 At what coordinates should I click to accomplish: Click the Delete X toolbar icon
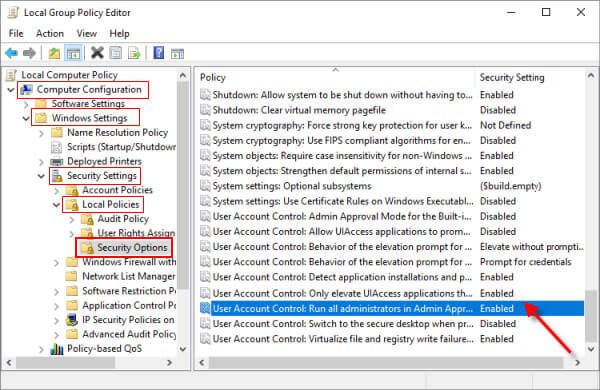coord(97,52)
